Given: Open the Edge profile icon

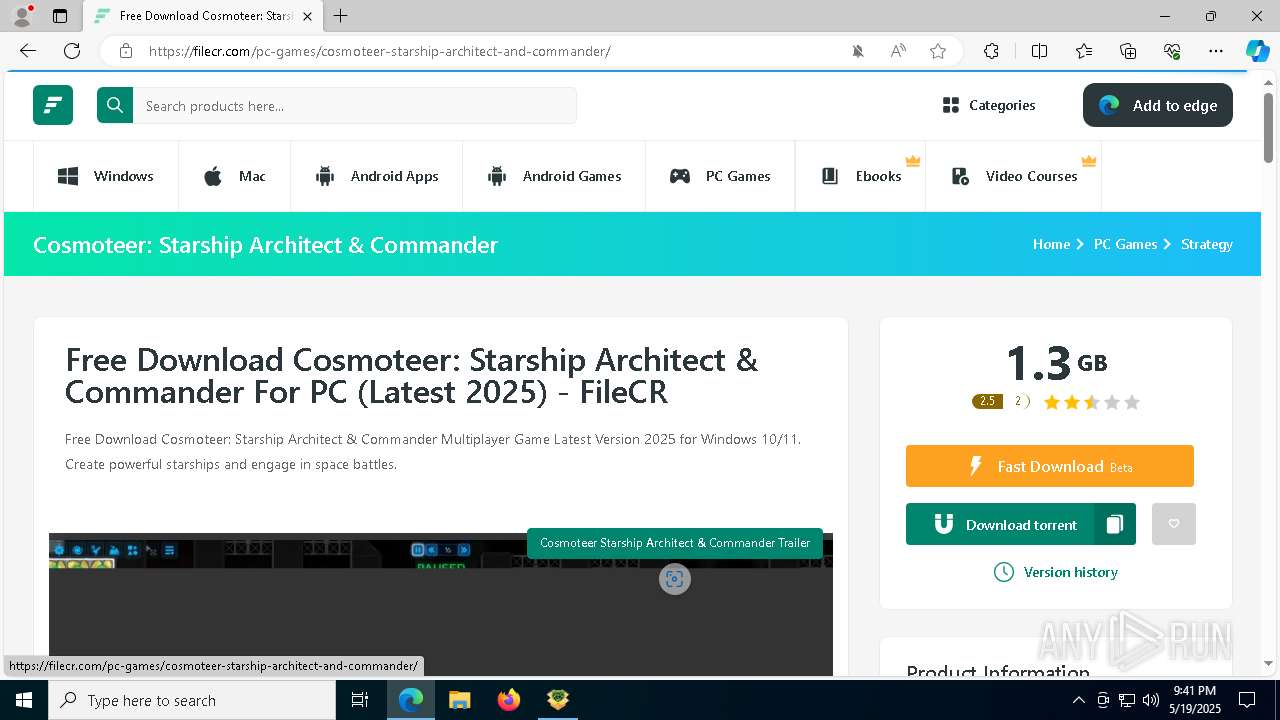Looking at the screenshot, I should click(22, 16).
